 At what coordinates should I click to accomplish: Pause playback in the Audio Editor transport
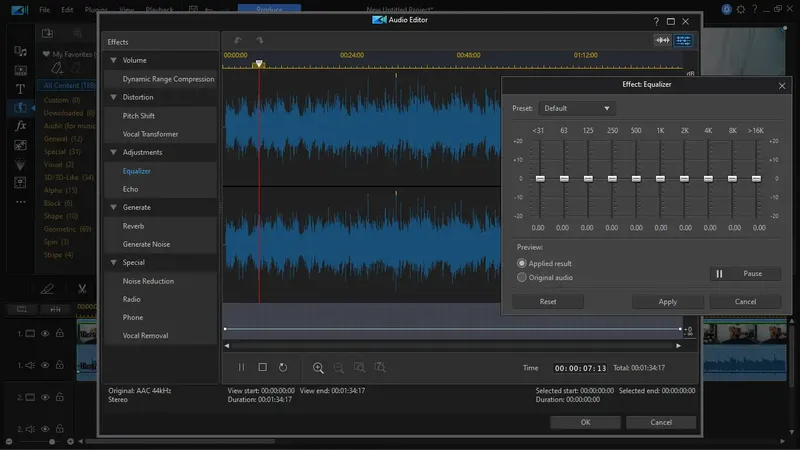(241, 368)
